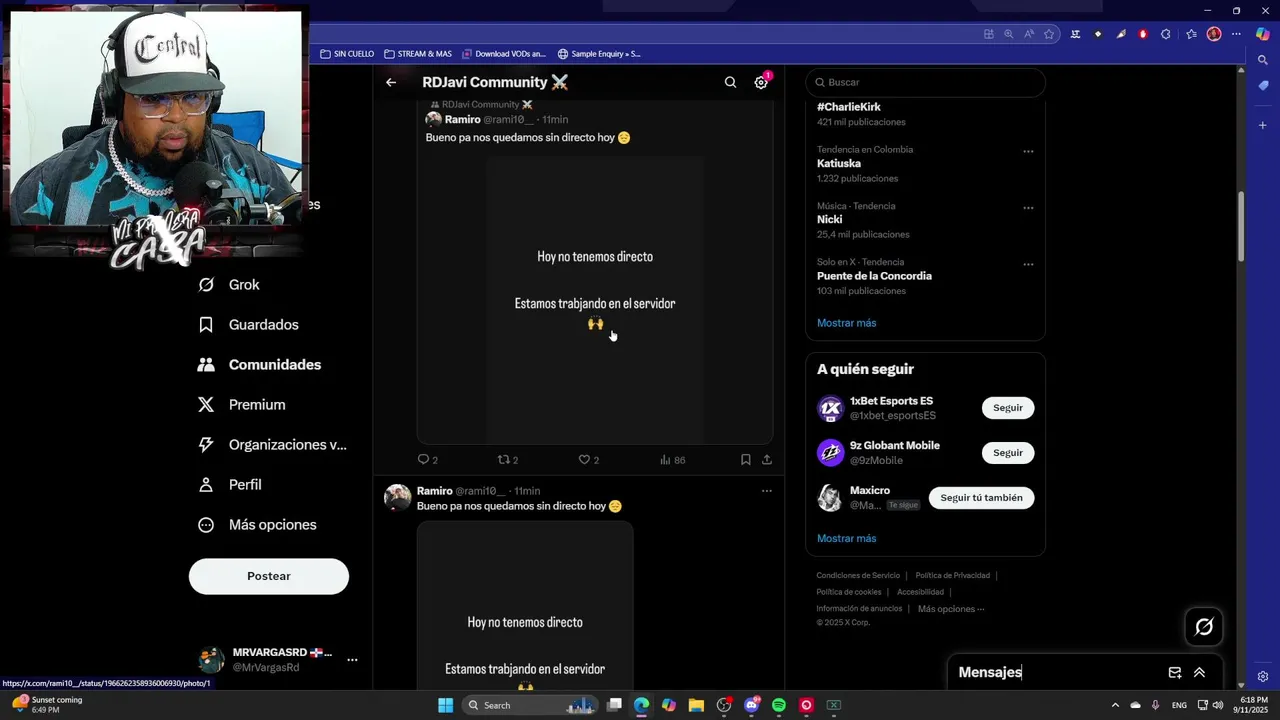Image resolution: width=1280 pixels, height=720 pixels.
Task: Open the Download VODs bookmark
Action: point(504,54)
